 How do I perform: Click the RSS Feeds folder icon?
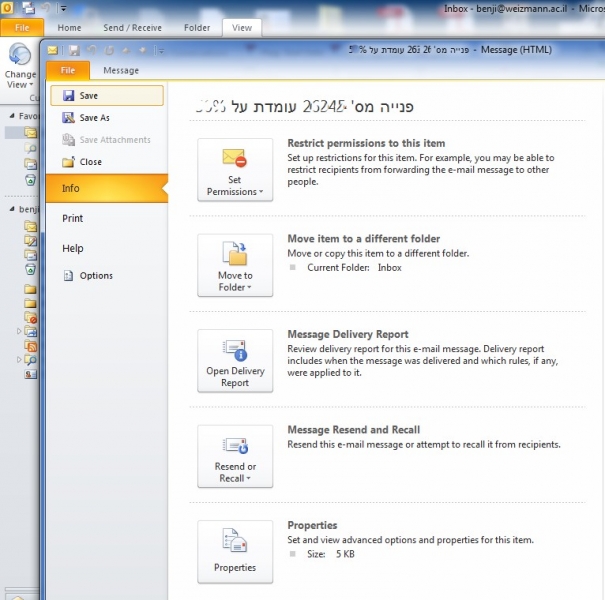pos(31,344)
